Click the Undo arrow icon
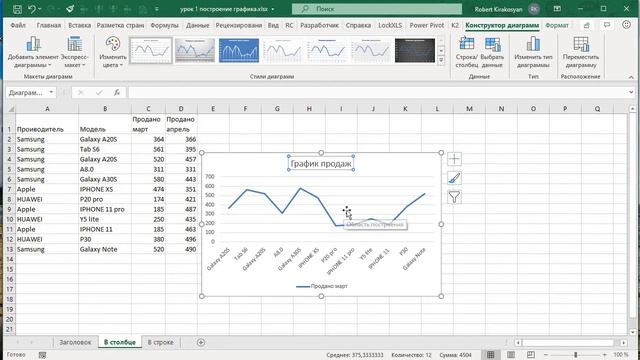This screenshot has height=360, width=640. coord(32,9)
